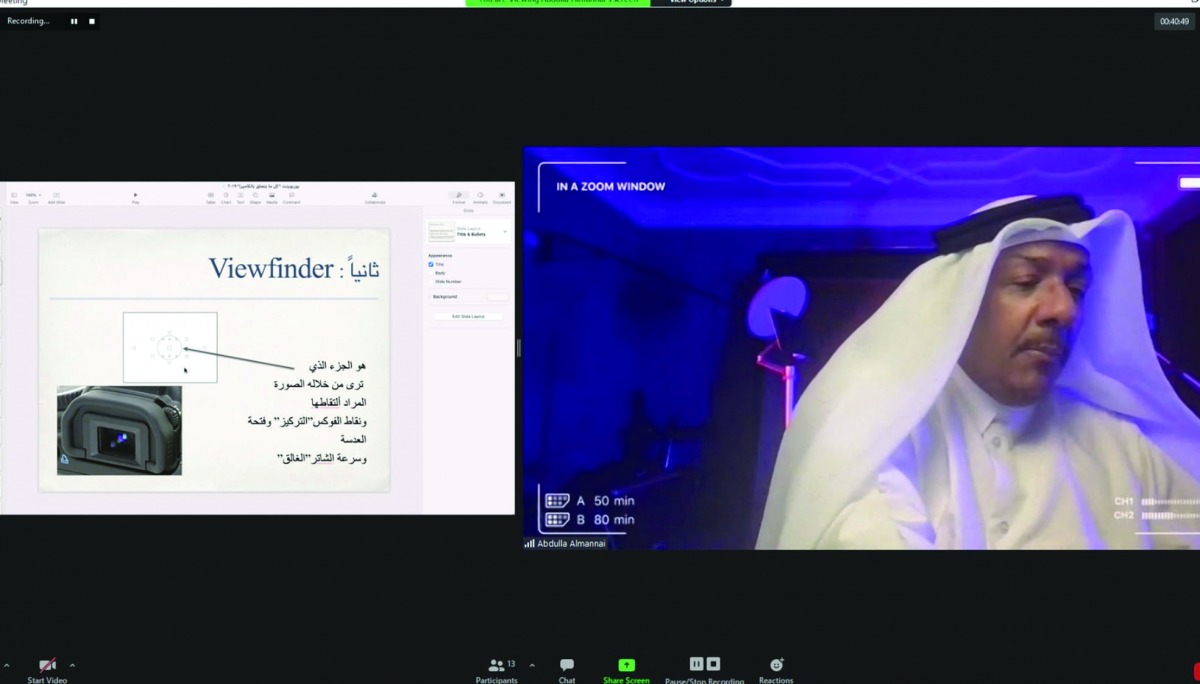Click the Start Video camera icon
Image resolution: width=1200 pixels, height=684 pixels.
47,665
